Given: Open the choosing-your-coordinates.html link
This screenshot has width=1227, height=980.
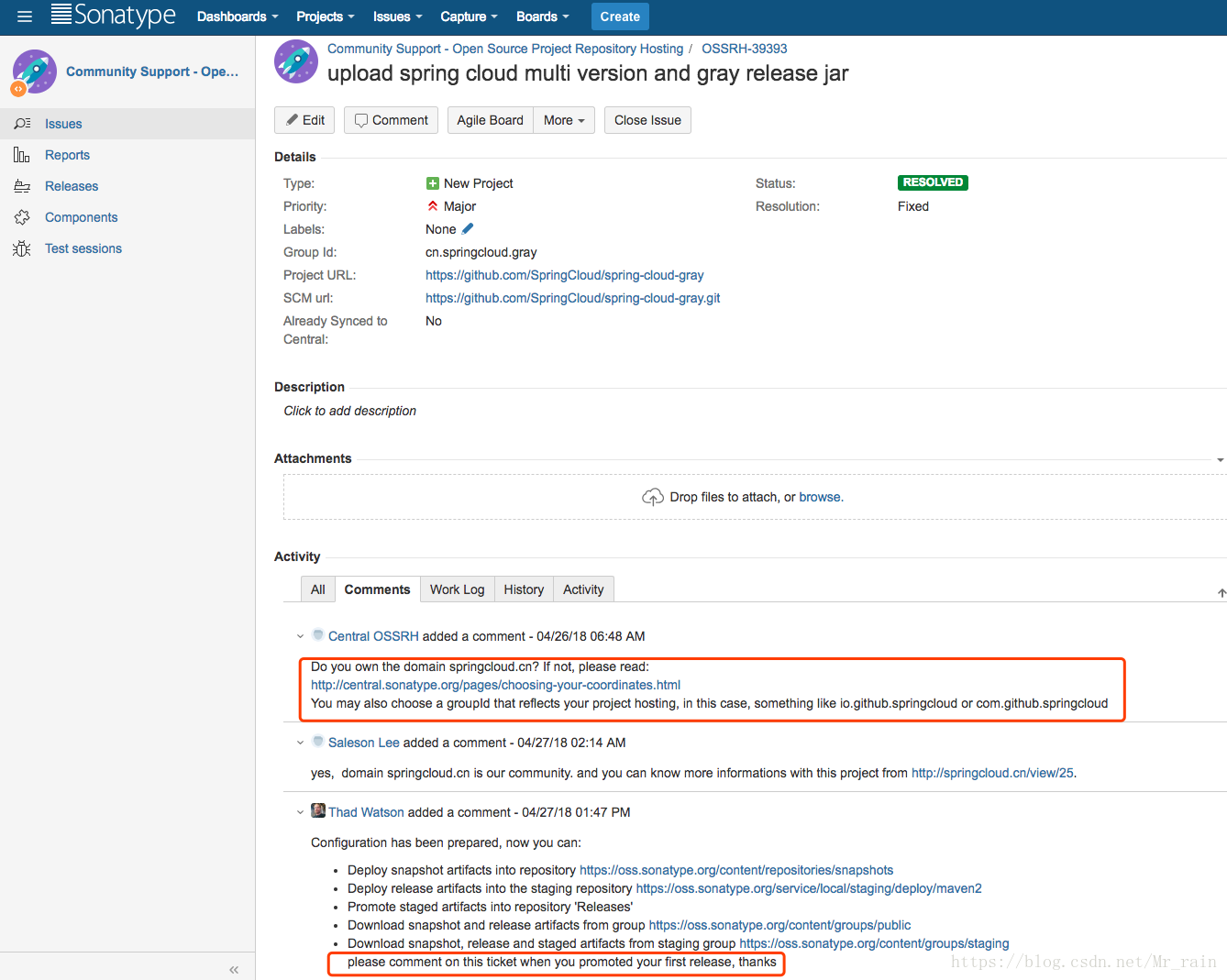Looking at the screenshot, I should (495, 685).
